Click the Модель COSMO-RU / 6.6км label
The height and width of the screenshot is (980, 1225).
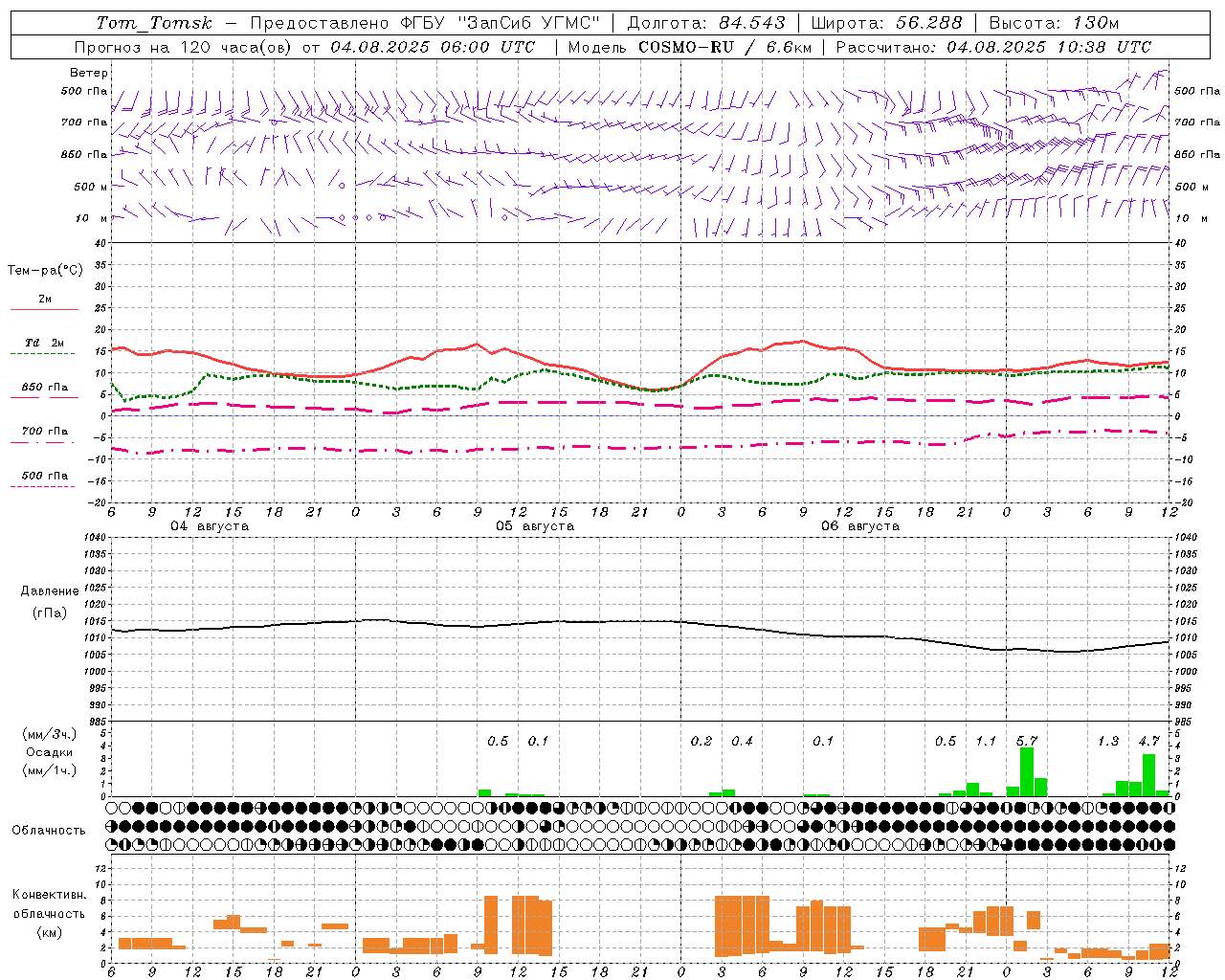pos(689,47)
